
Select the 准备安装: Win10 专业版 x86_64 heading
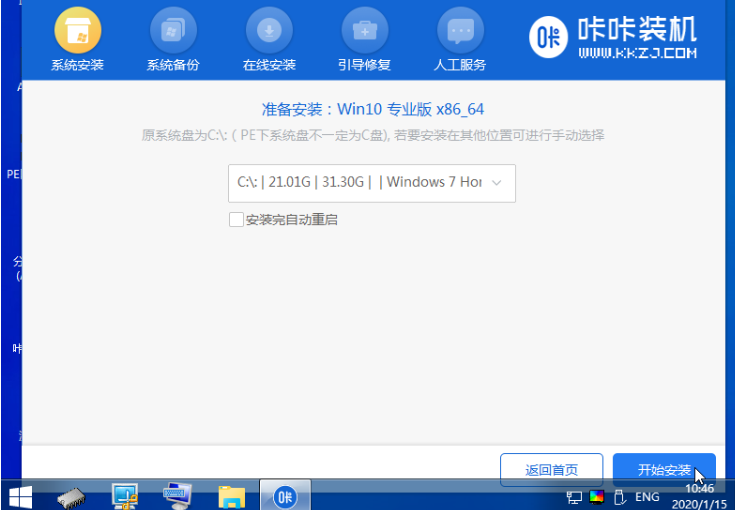373,109
